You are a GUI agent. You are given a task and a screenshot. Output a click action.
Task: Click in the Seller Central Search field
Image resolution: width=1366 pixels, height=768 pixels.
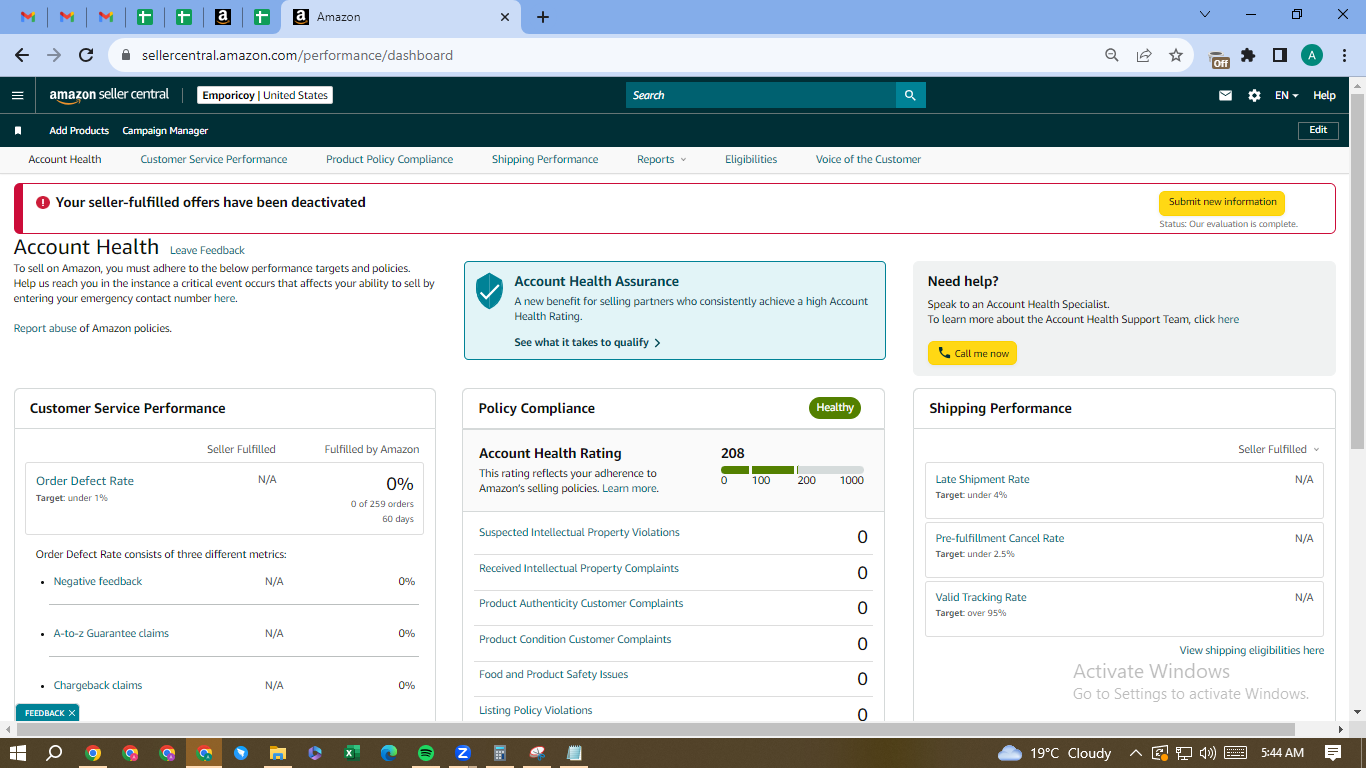(x=761, y=95)
